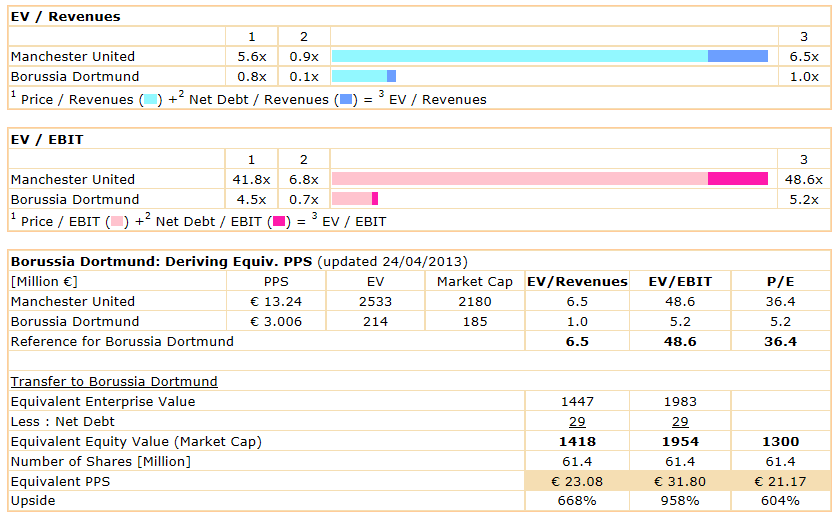Viewport: 836px width, 517px height.
Task: Select Borussia Dortmund's 4.5x Price/EBIT value
Action: (x=252, y=200)
